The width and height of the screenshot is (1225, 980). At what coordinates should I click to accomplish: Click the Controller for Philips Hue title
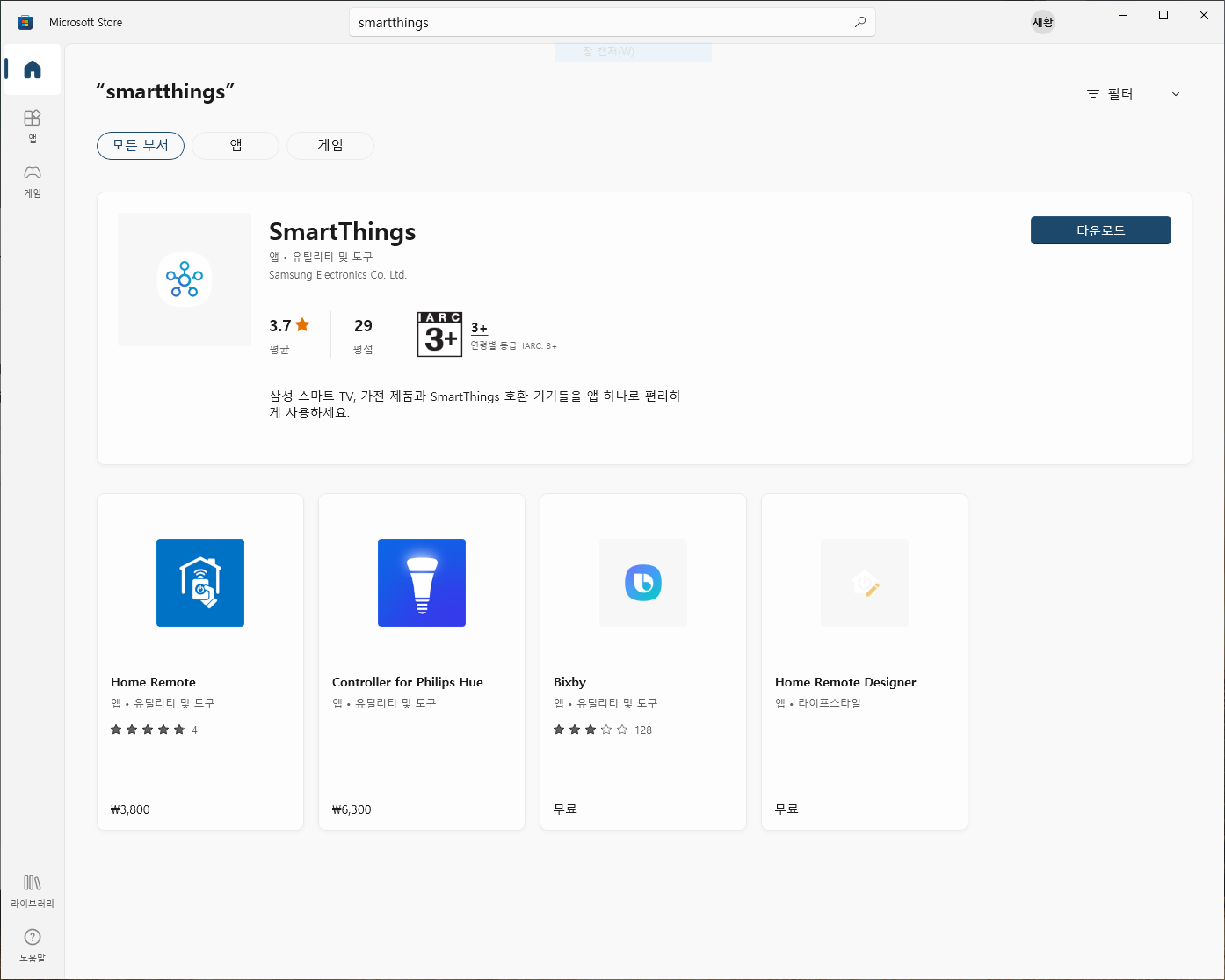(408, 682)
